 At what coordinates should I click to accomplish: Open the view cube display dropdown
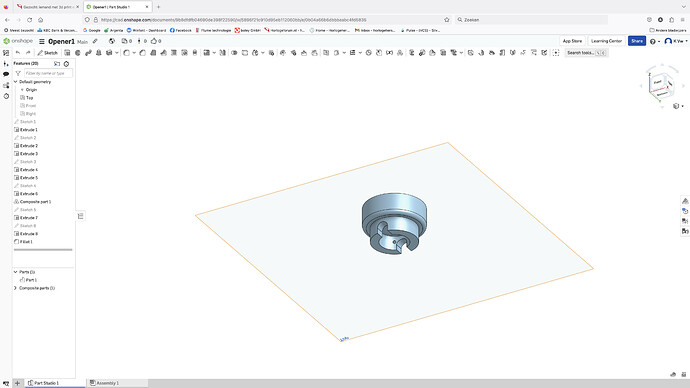coord(678,106)
